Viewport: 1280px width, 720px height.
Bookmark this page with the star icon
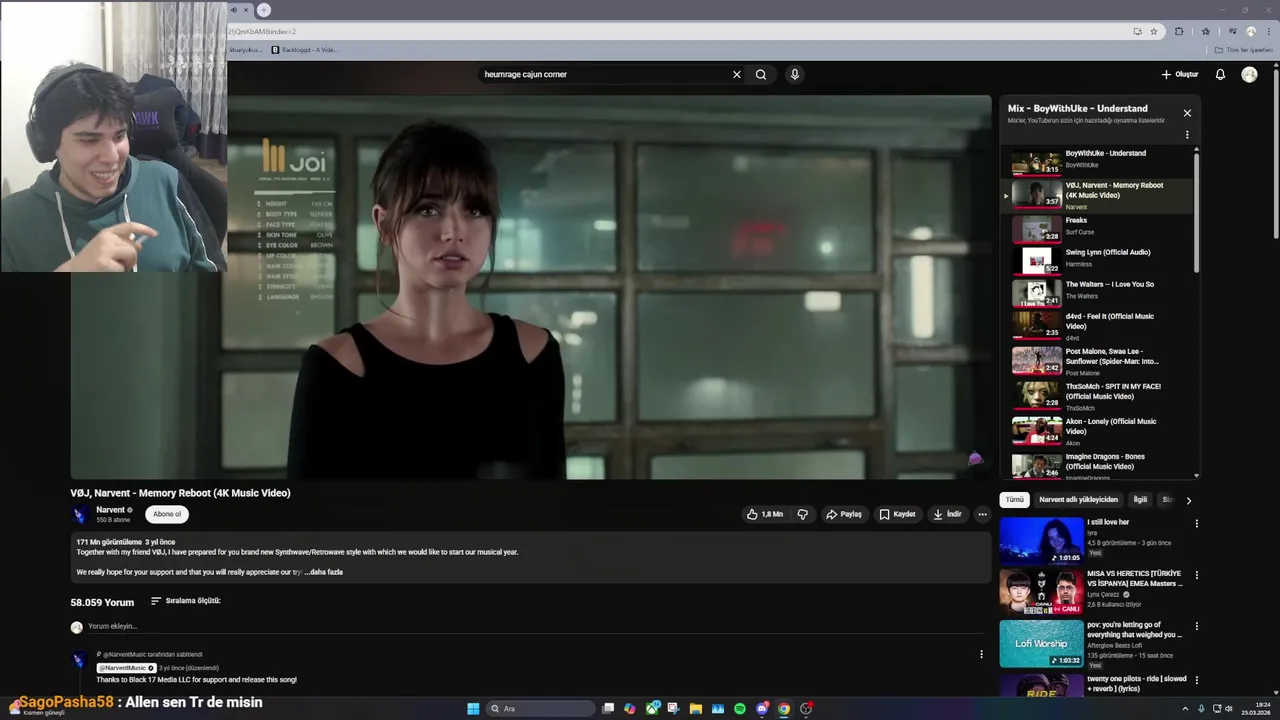[1154, 31]
